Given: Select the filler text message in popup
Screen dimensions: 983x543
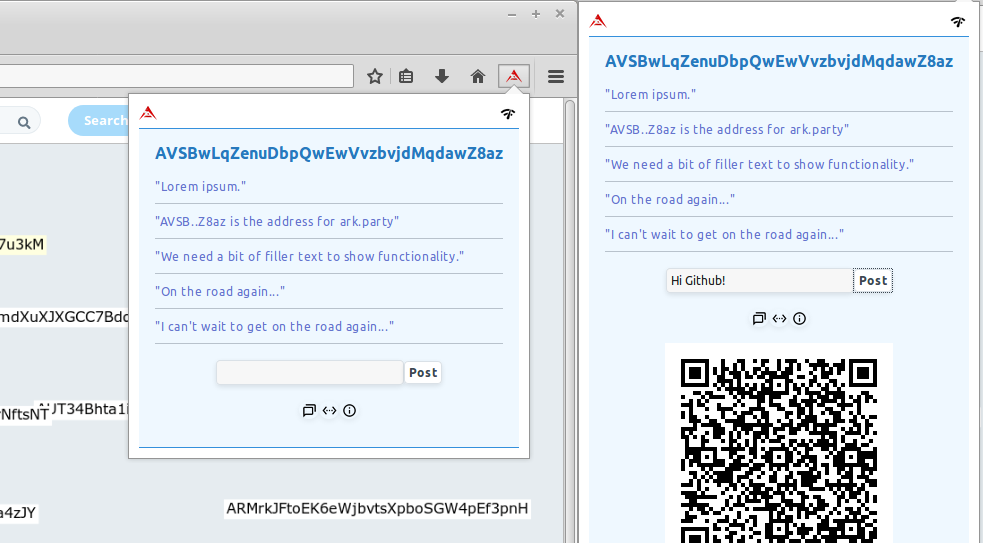Looking at the screenshot, I should point(310,256).
